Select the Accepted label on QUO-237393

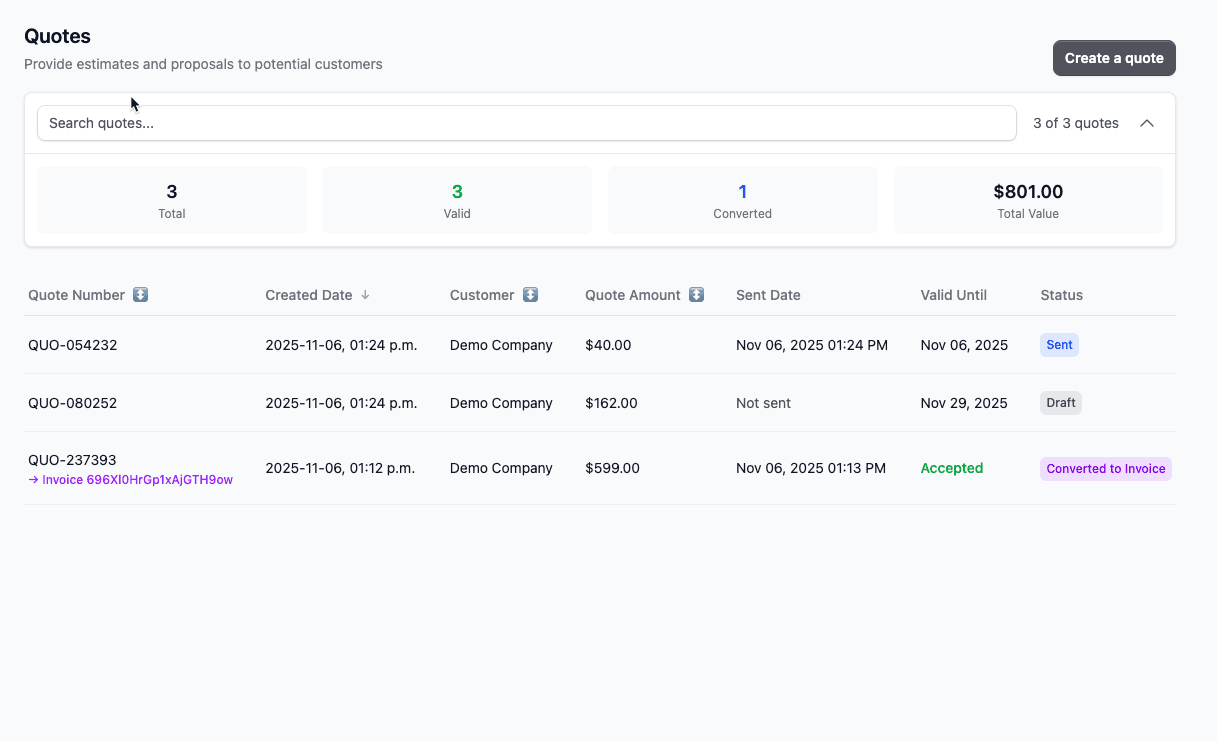[951, 468]
